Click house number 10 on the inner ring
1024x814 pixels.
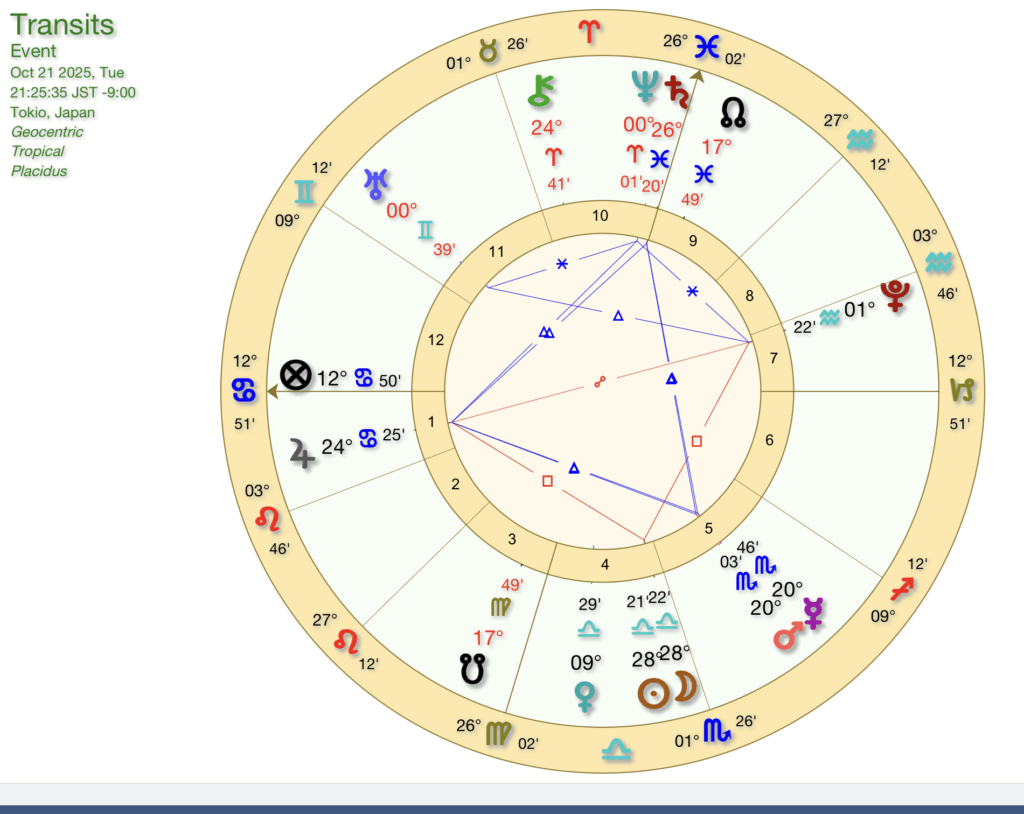coord(599,216)
